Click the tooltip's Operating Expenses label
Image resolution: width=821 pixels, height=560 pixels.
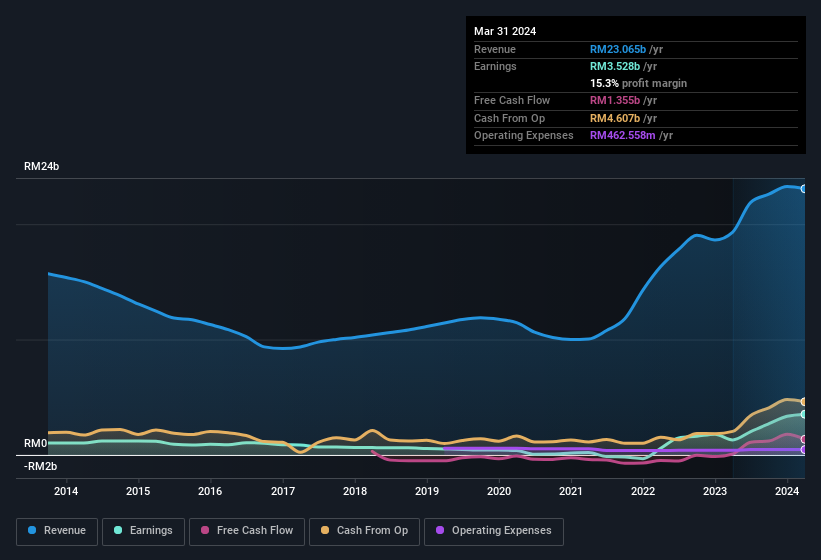[524, 135]
